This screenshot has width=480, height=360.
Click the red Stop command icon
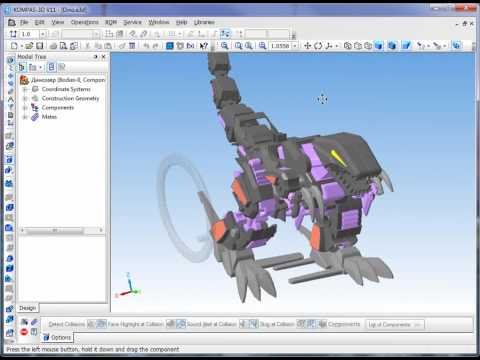[x=24, y=332]
